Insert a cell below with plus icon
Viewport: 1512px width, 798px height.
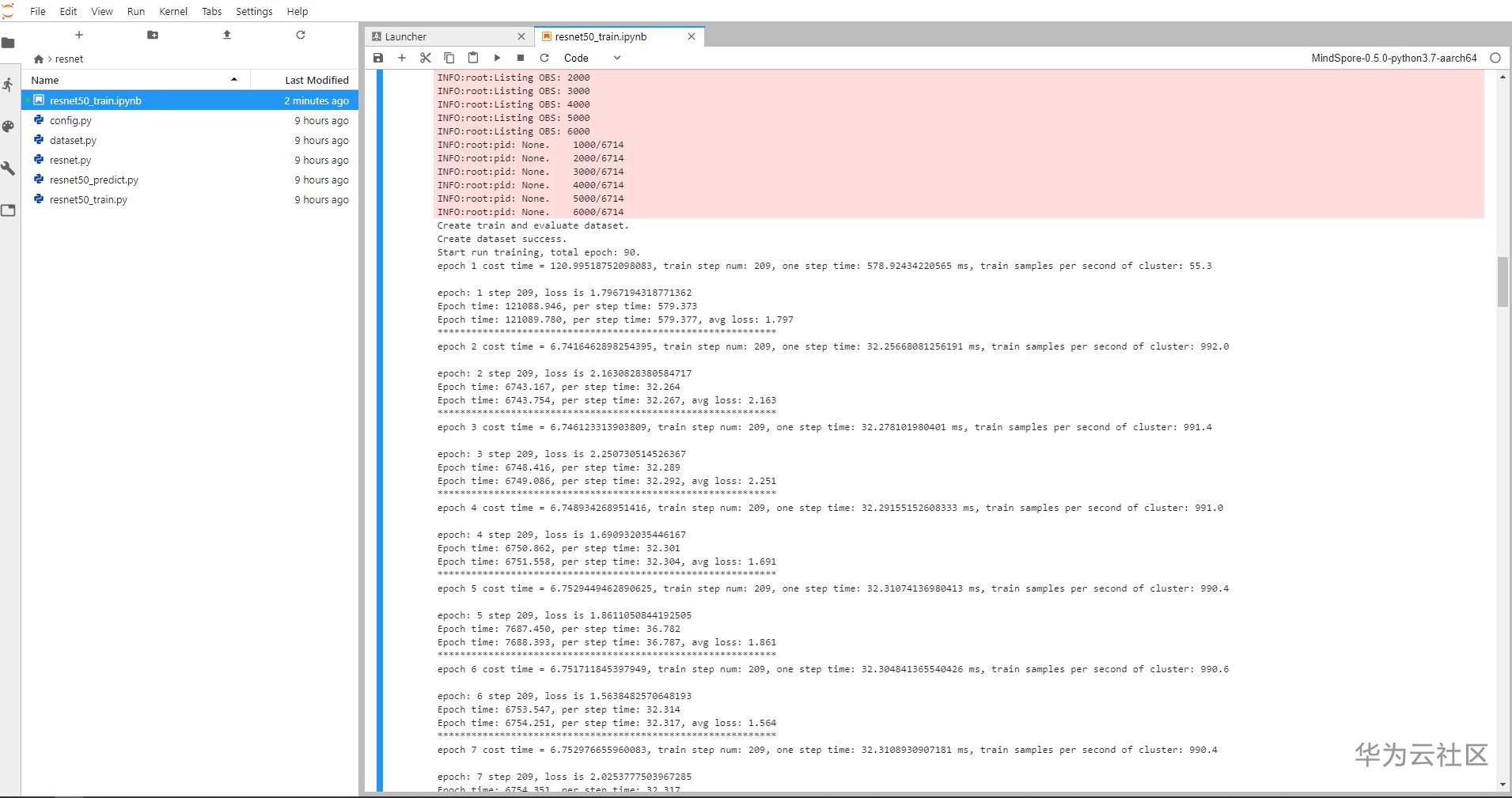pyautogui.click(x=402, y=58)
